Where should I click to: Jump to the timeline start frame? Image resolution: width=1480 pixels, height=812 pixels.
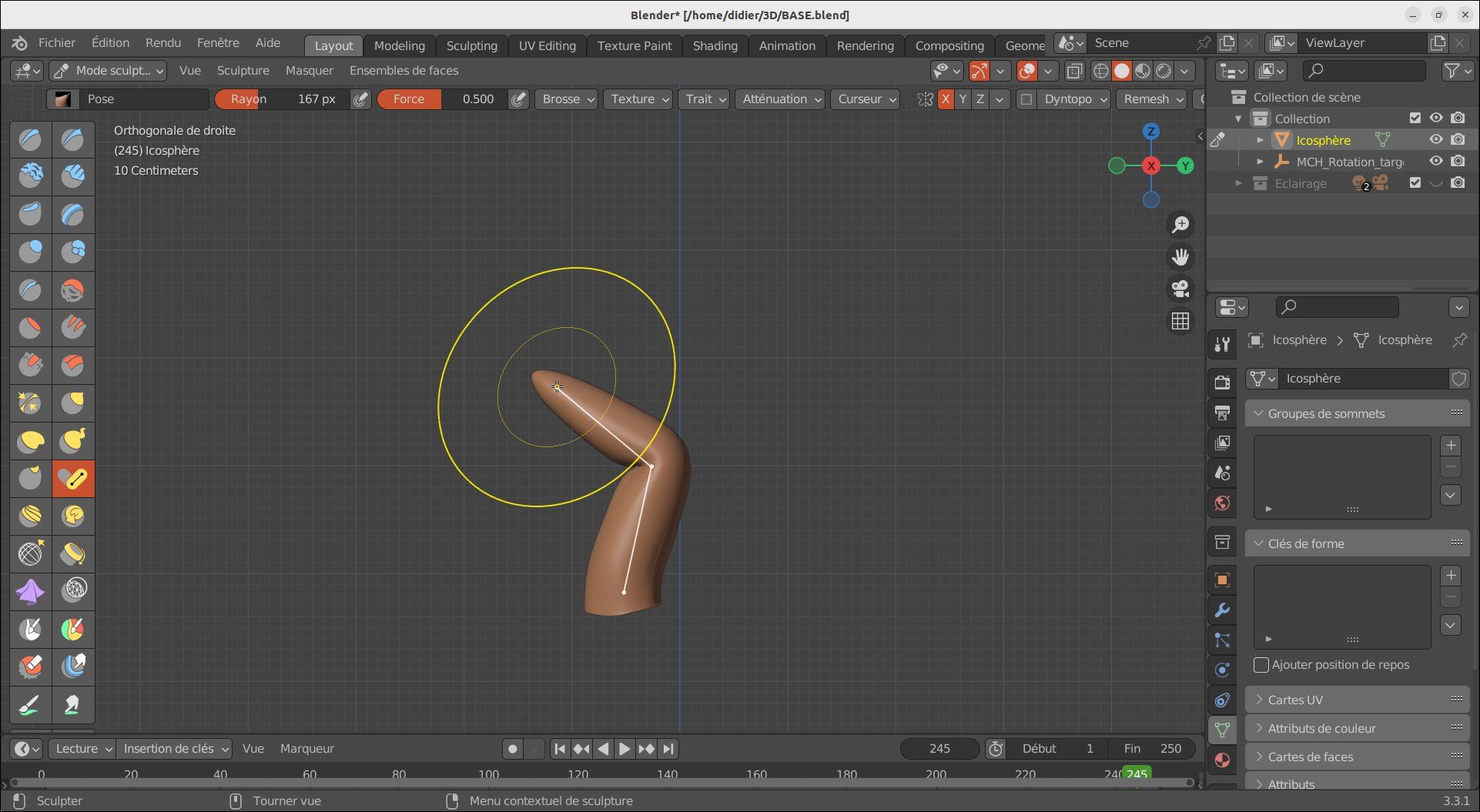560,749
